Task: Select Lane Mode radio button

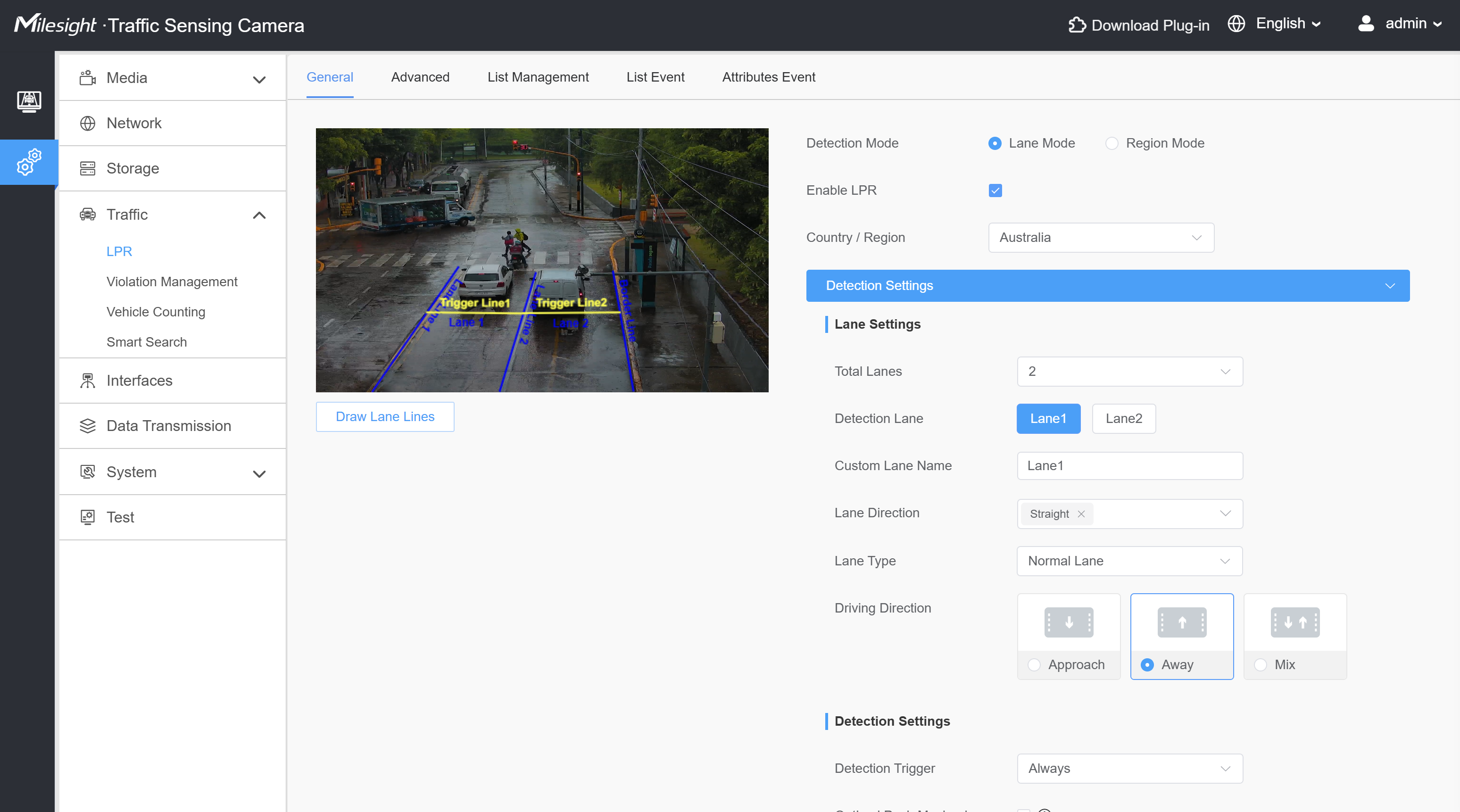Action: pyautogui.click(x=995, y=143)
